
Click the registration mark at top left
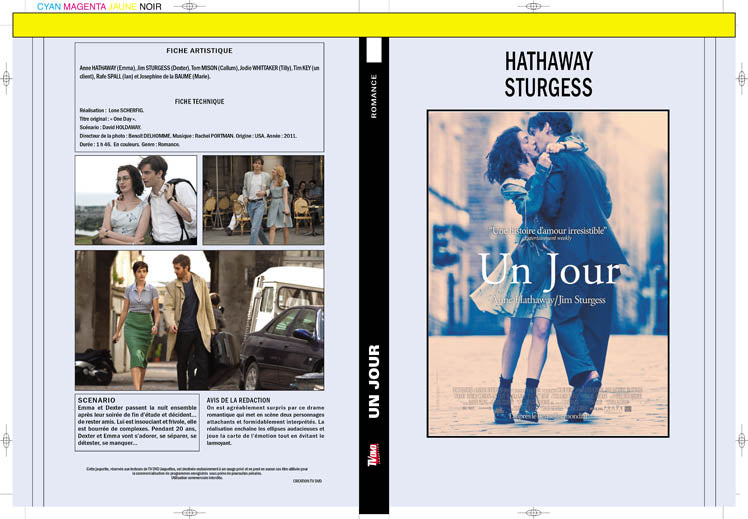tap(189, 7)
